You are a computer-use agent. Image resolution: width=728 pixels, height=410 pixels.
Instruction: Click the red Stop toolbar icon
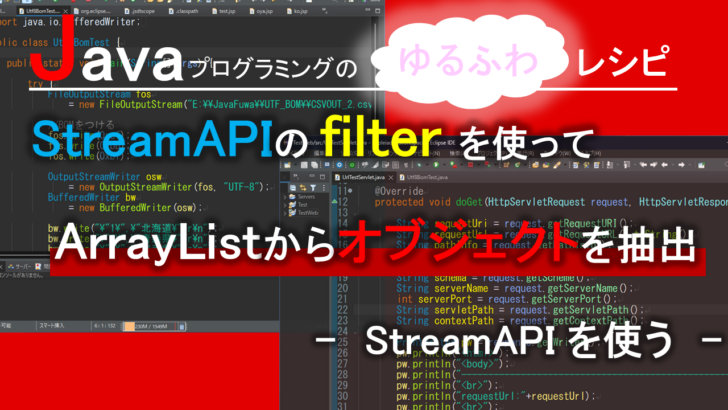(x=470, y=165)
